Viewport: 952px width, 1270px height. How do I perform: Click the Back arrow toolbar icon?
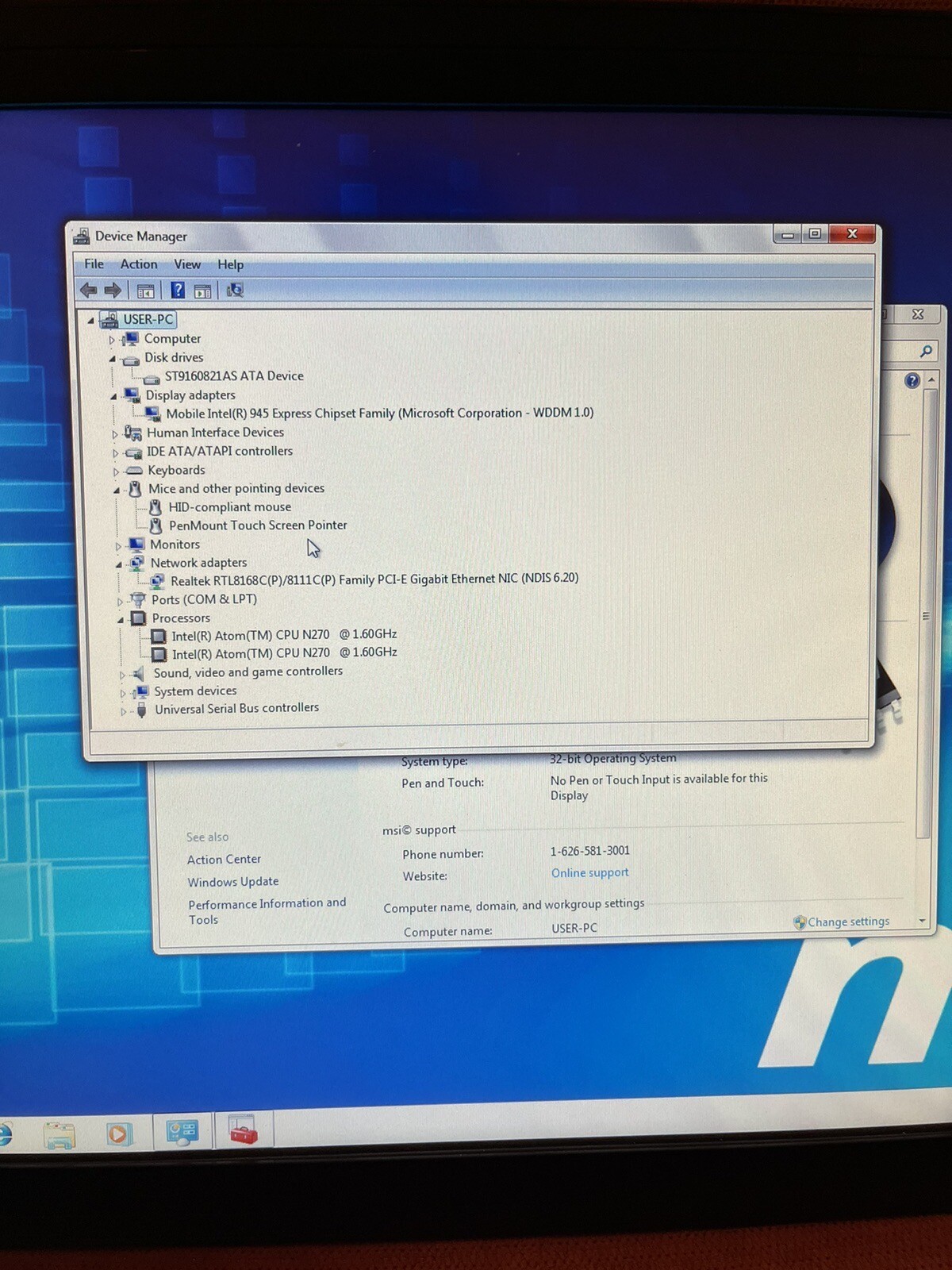89,291
